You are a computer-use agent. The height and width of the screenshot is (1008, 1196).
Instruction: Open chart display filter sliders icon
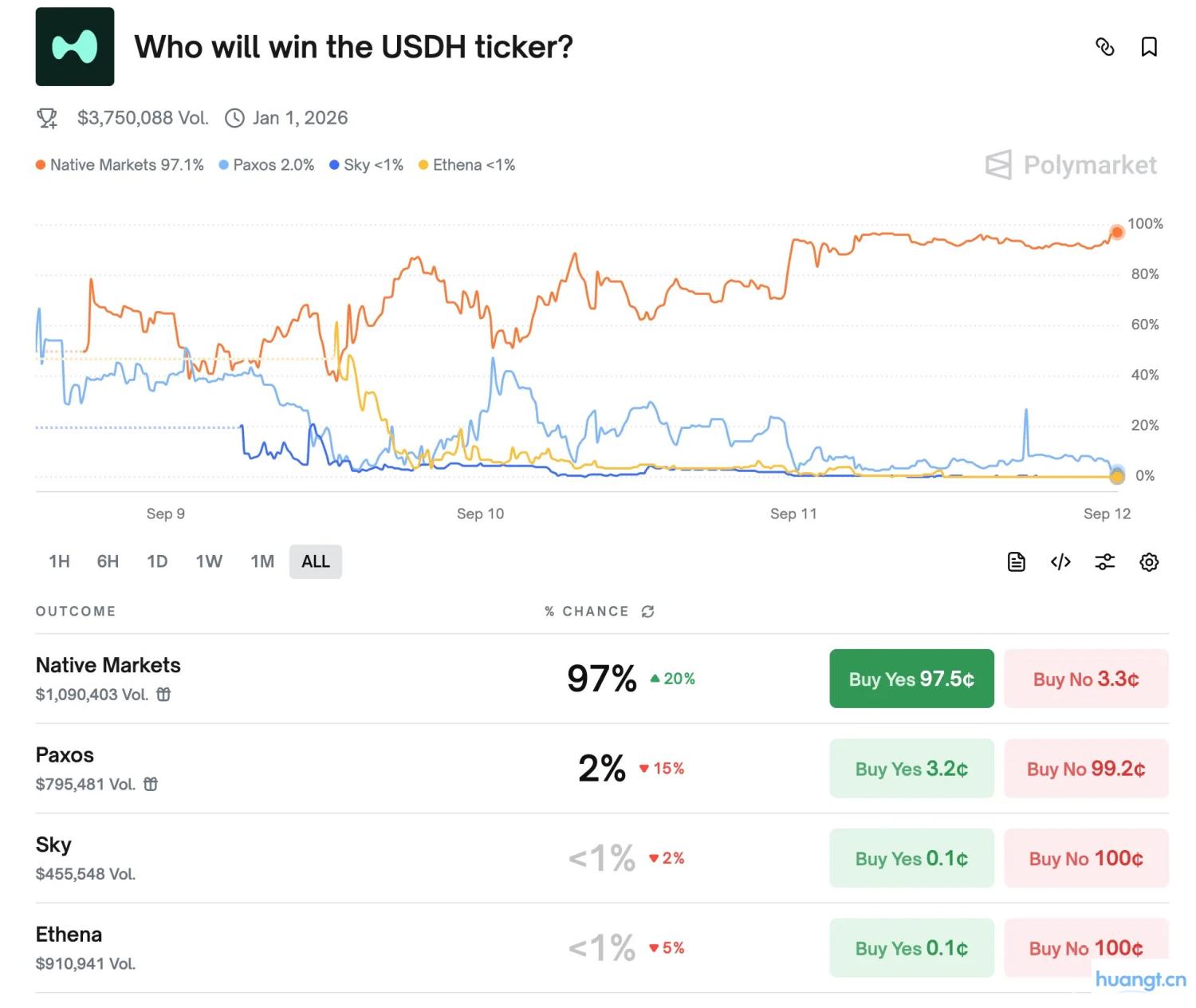pyautogui.click(x=1104, y=561)
